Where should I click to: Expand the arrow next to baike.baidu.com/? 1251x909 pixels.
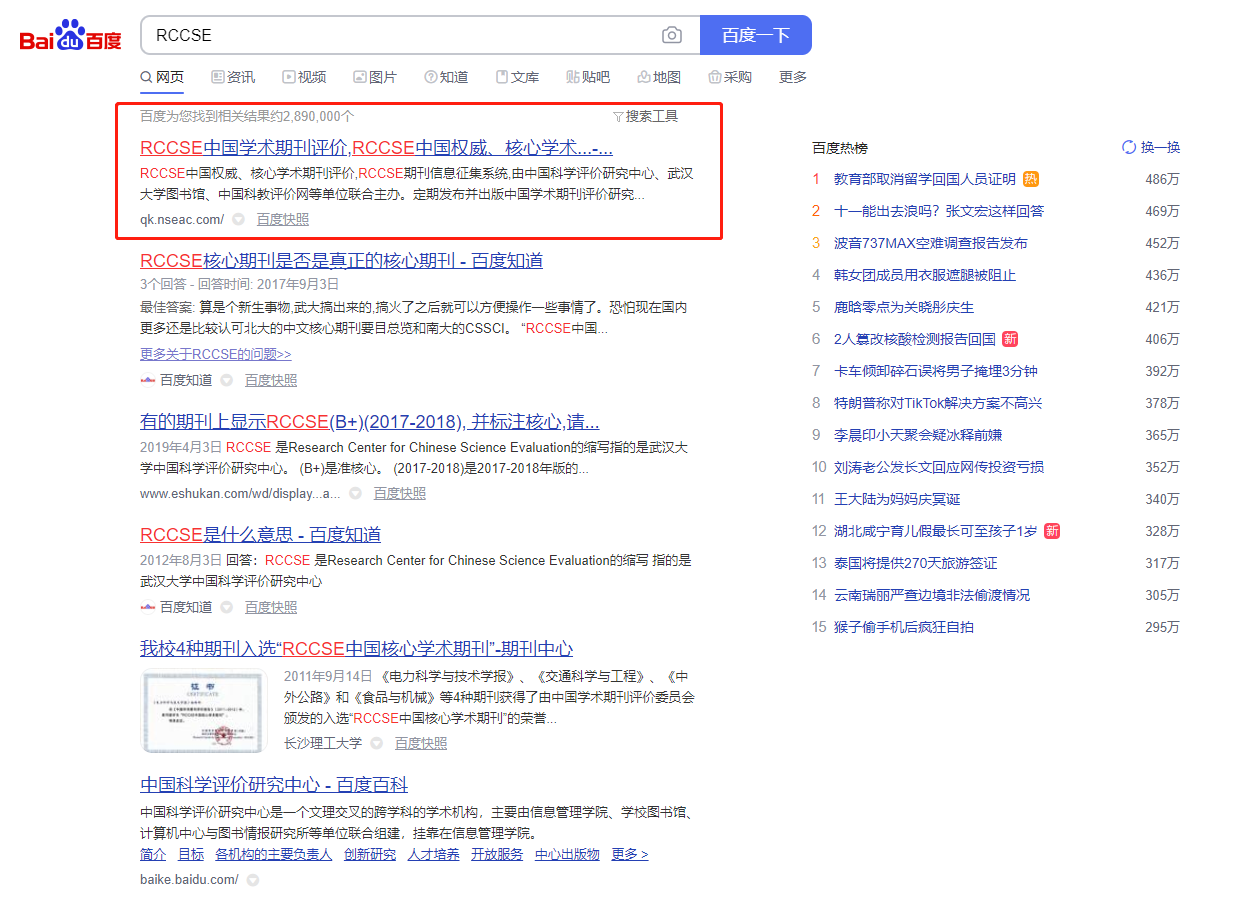point(253,880)
